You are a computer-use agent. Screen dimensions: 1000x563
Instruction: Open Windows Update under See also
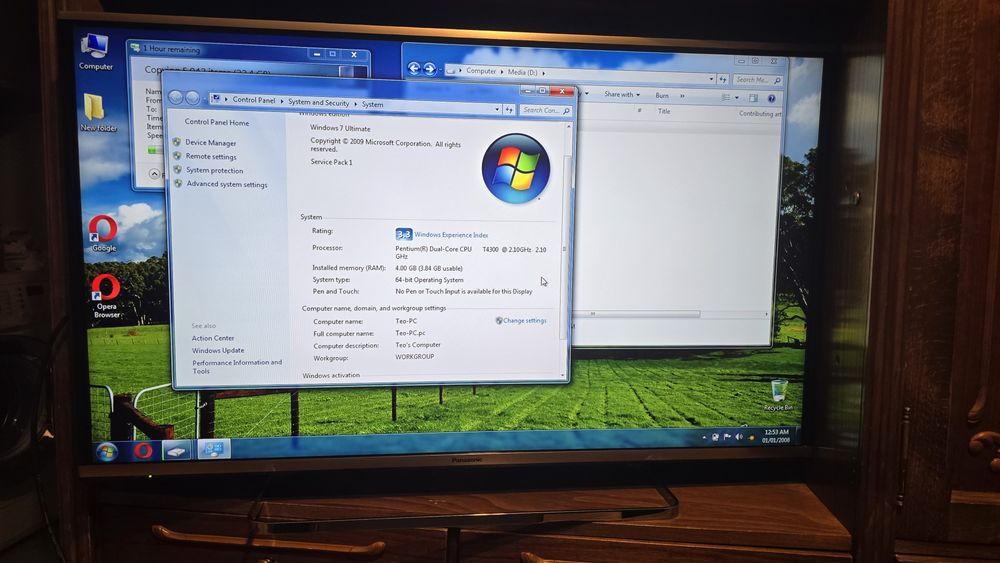[218, 350]
